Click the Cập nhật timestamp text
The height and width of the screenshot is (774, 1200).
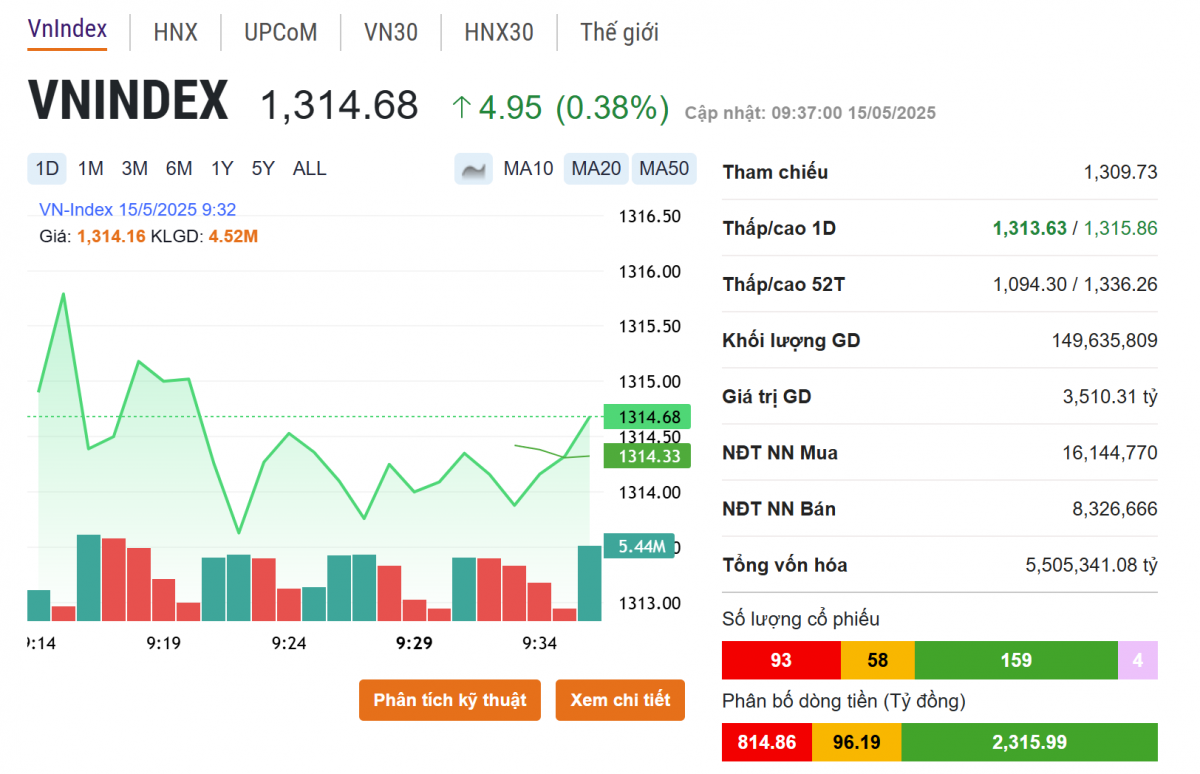pos(810,113)
